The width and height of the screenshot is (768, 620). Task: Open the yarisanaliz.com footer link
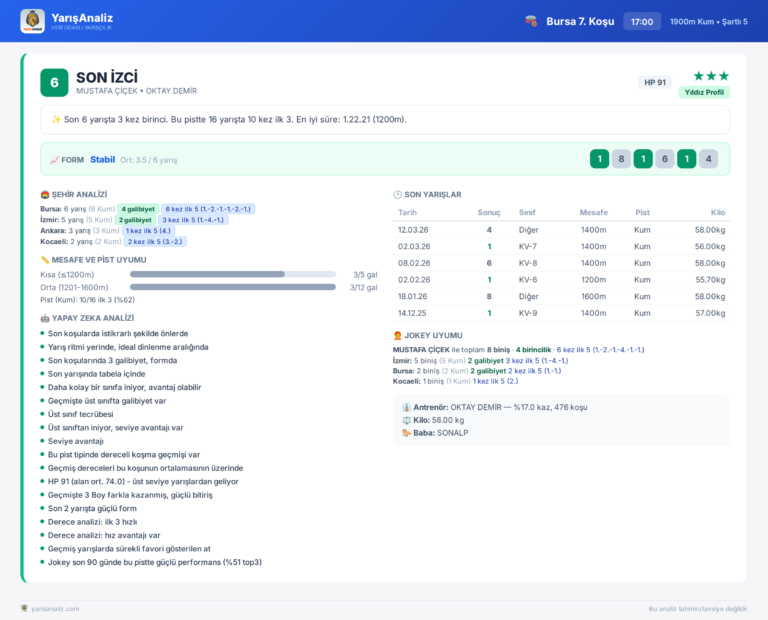pyautogui.click(x=55, y=609)
